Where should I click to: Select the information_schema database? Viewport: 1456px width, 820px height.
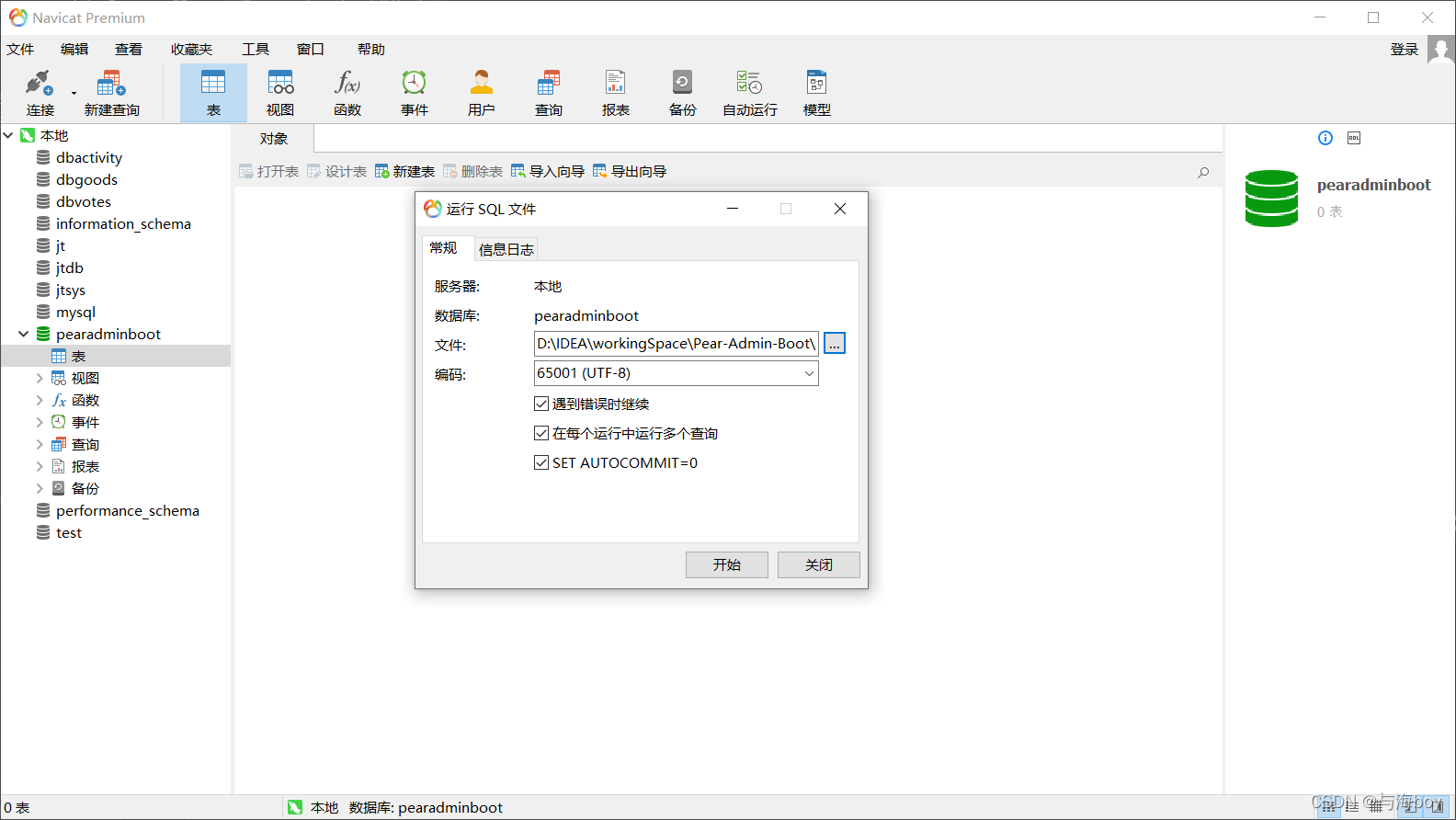click(x=123, y=223)
